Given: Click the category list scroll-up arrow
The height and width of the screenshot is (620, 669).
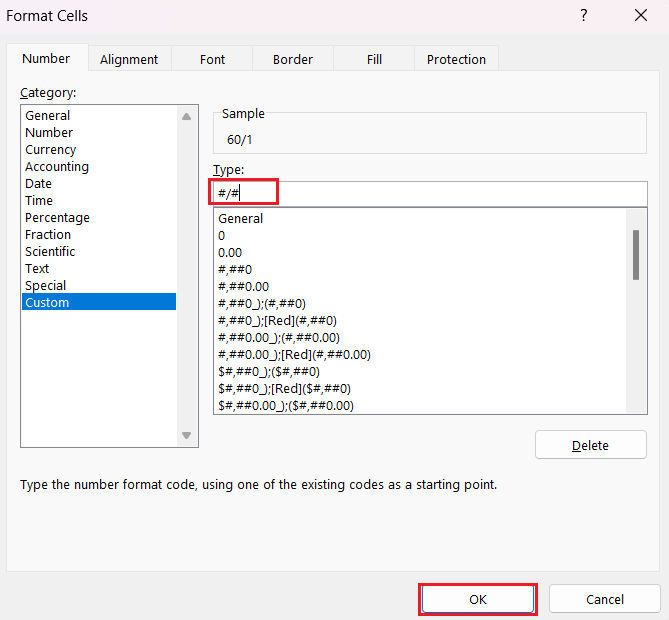Looking at the screenshot, I should click(x=186, y=116).
